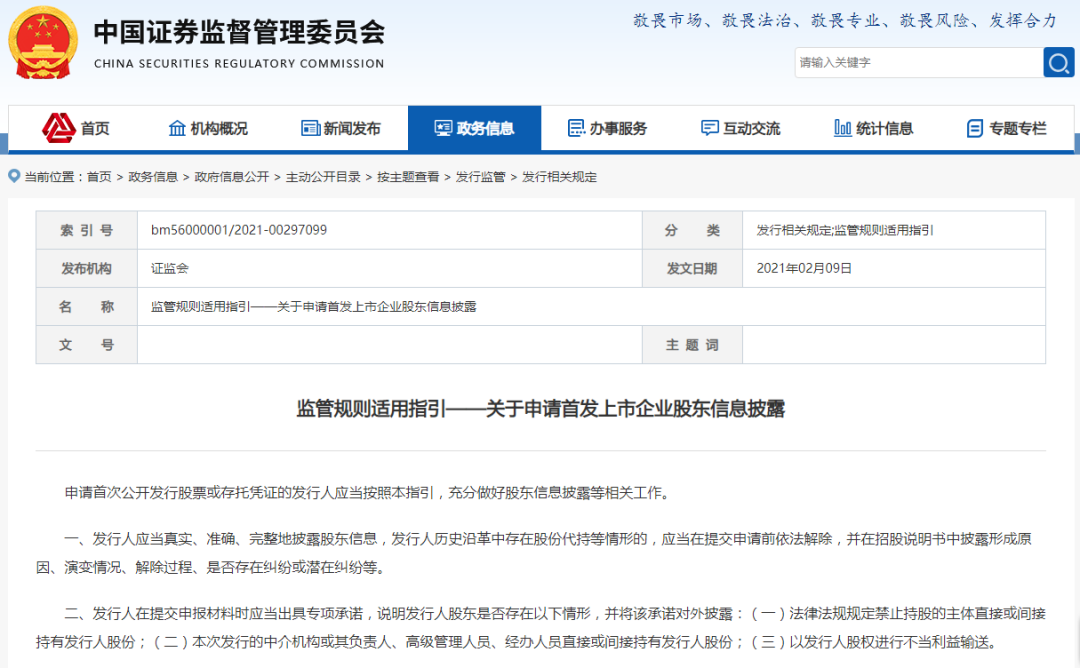
Task: Click the red home icon beside 首页
Action: tap(59, 128)
